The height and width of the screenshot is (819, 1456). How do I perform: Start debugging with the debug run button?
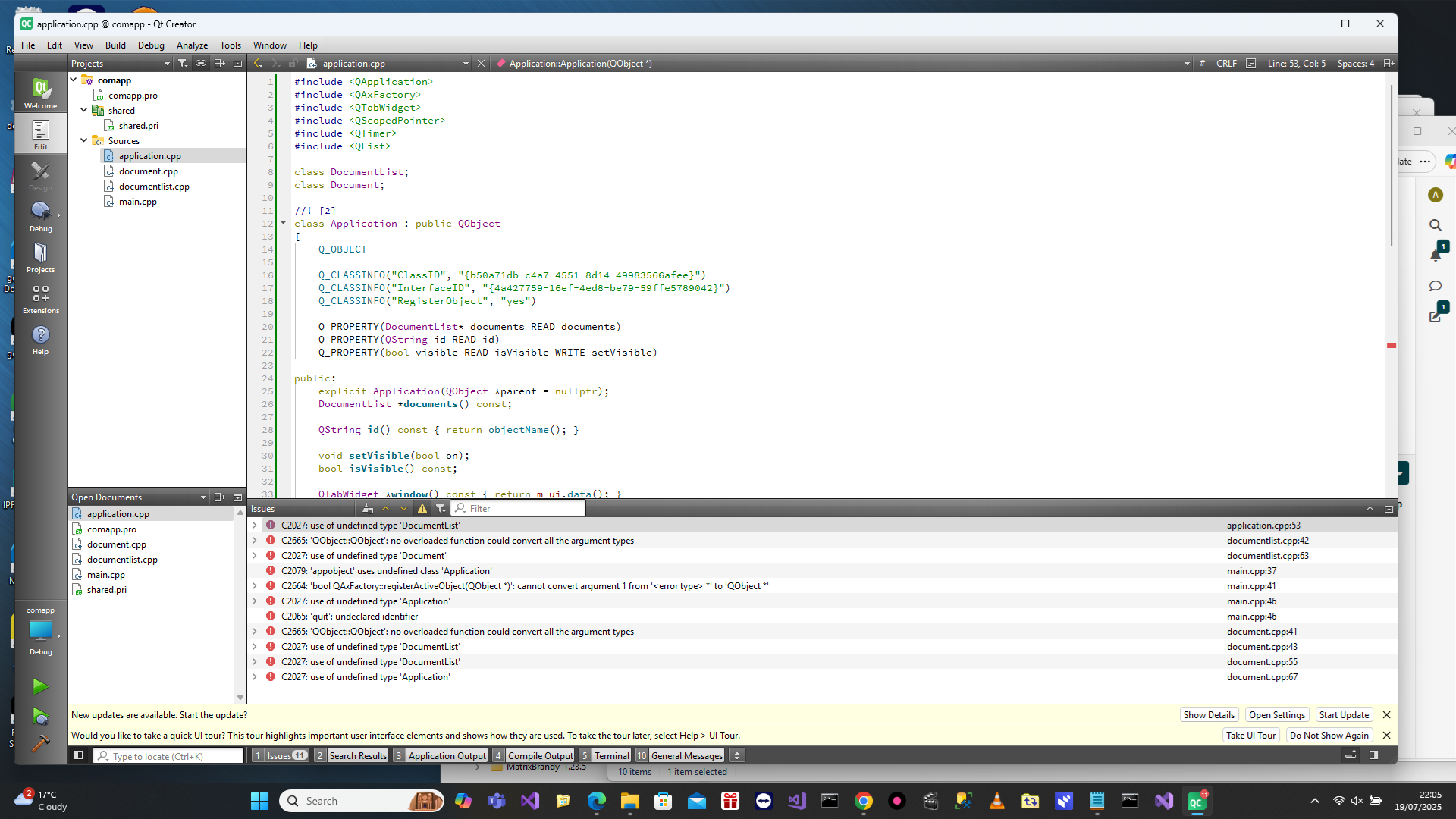pyautogui.click(x=41, y=717)
